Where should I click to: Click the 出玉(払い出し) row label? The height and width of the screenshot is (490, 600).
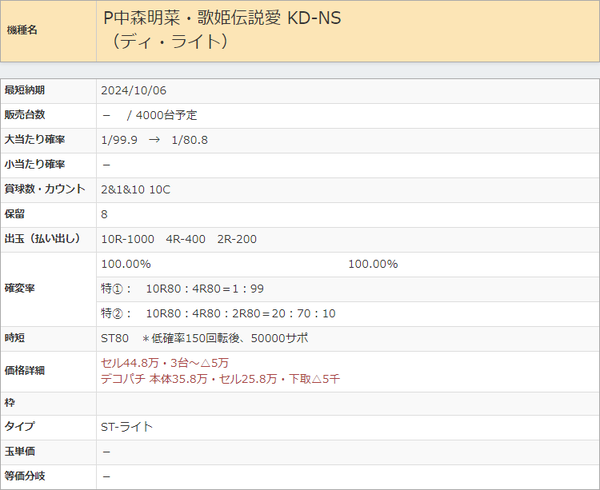tap(42, 239)
